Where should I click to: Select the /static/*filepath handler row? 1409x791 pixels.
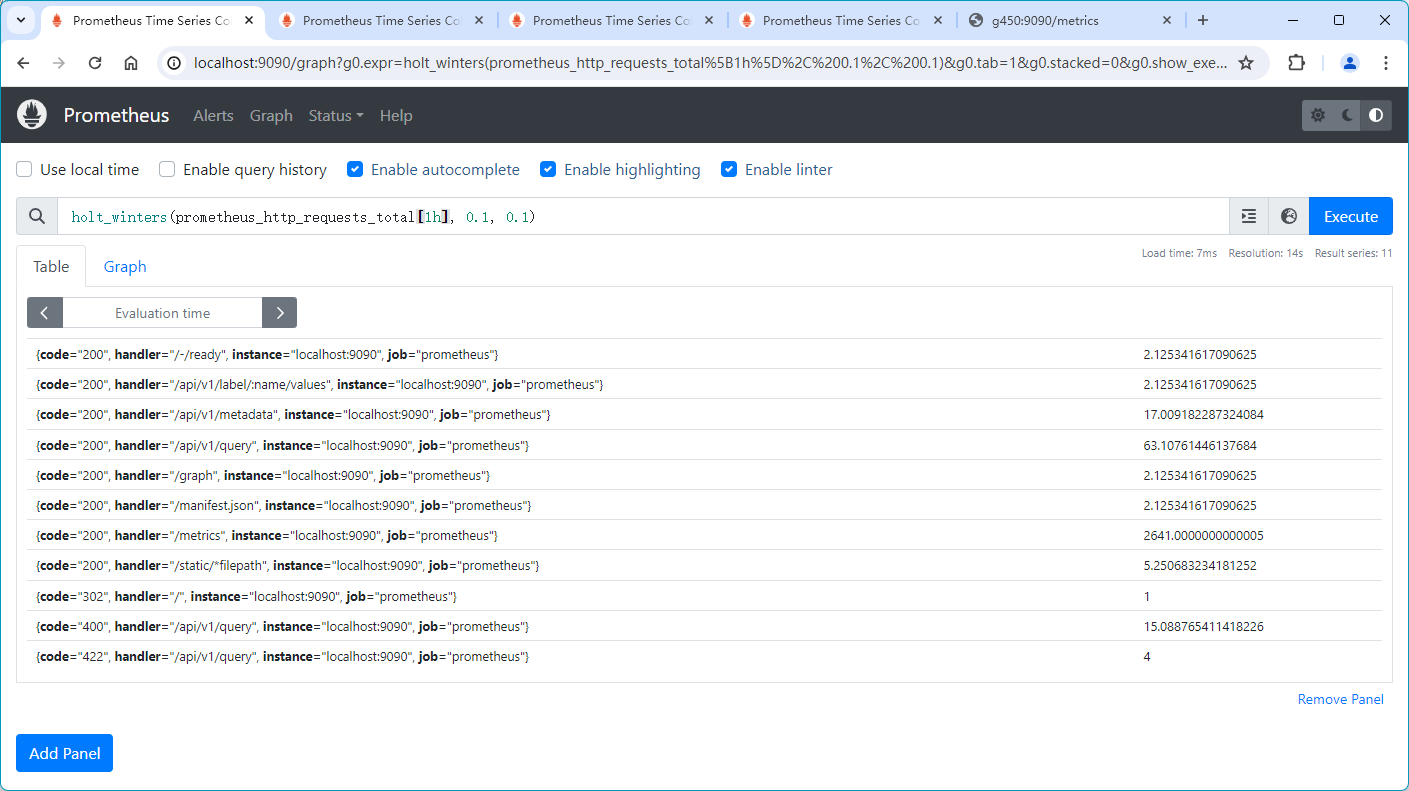704,565
